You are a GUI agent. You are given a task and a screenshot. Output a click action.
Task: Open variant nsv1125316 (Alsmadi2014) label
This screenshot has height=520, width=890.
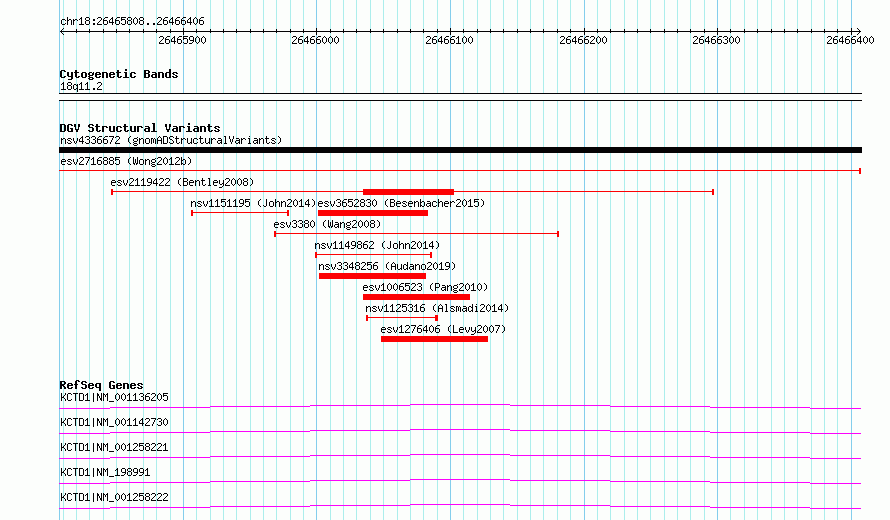(437, 308)
